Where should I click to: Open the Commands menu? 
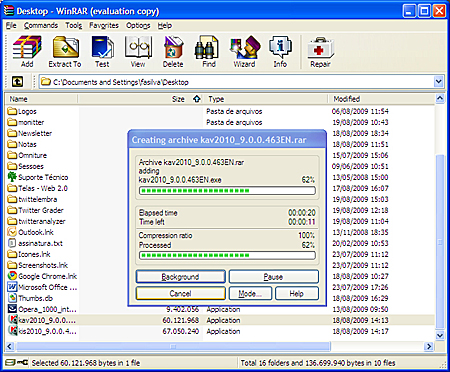[x=41, y=25]
